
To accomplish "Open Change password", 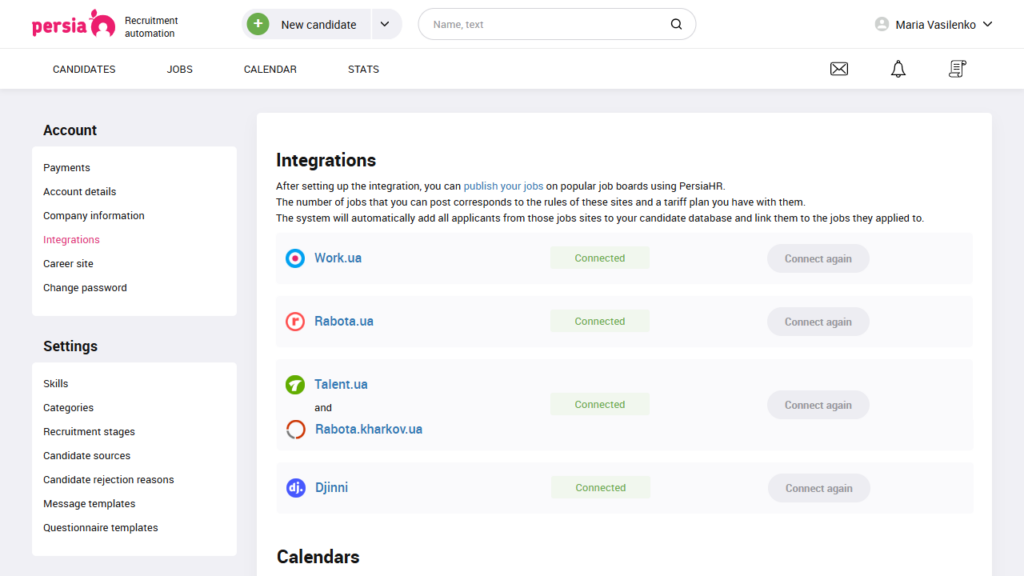I will 85,288.
